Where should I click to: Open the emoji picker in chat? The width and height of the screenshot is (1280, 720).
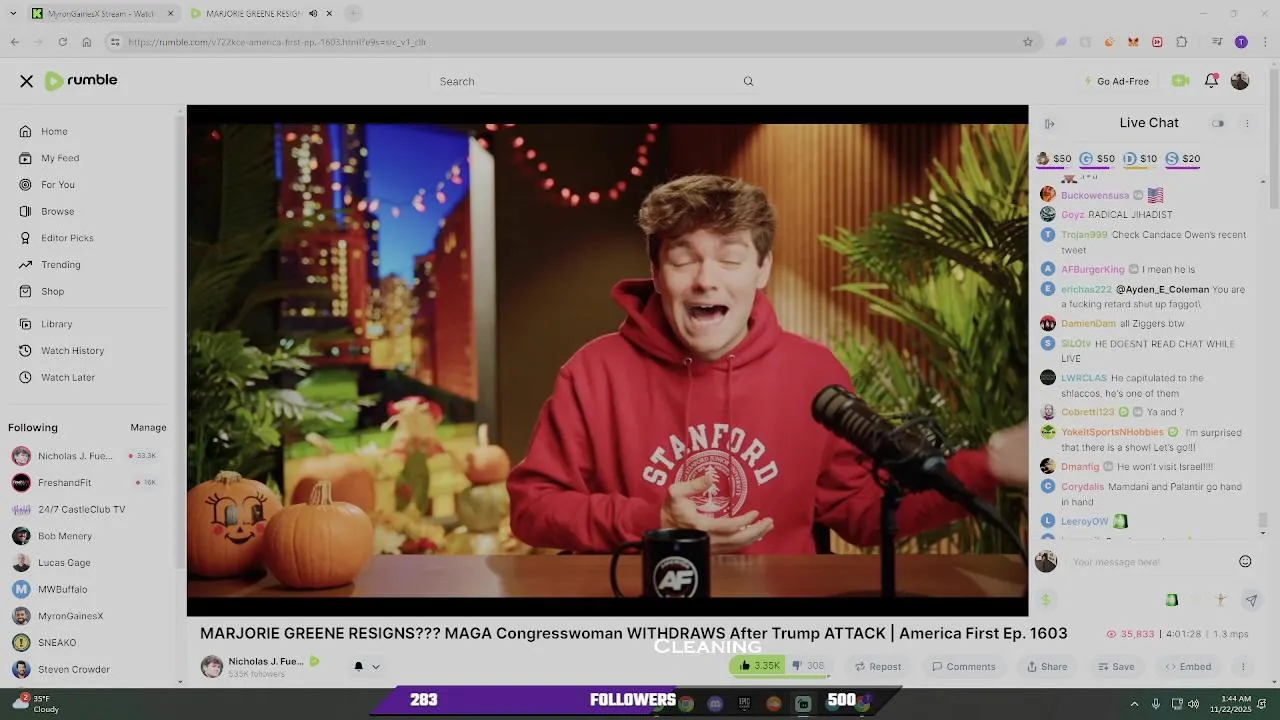(1245, 561)
